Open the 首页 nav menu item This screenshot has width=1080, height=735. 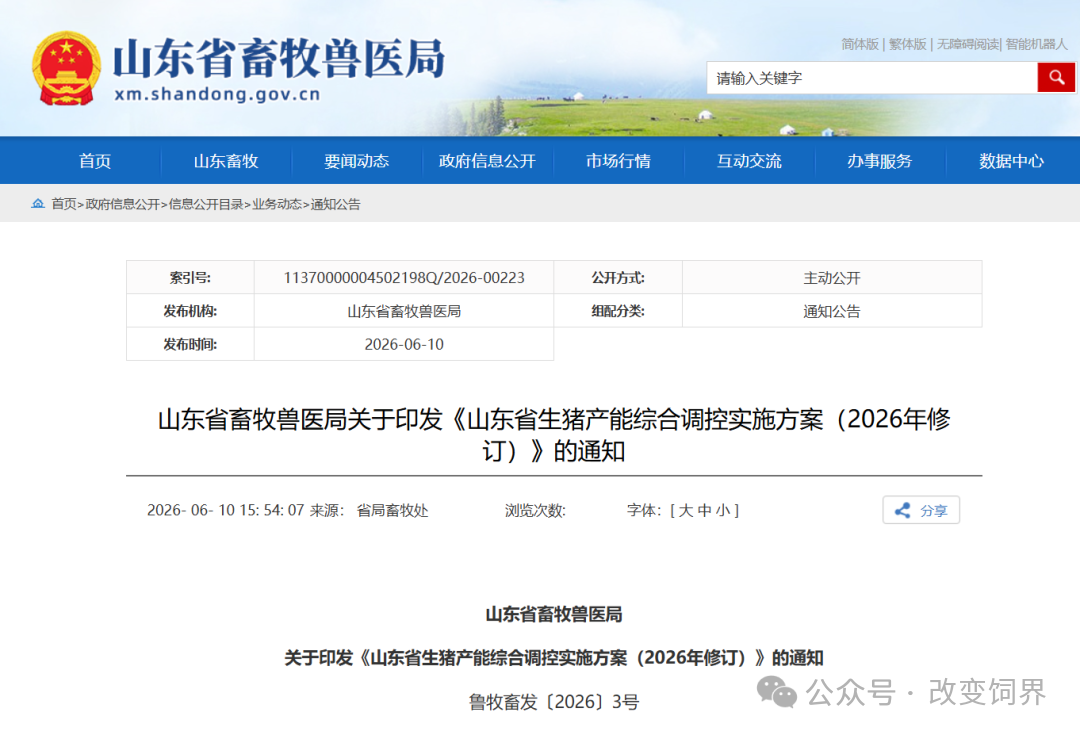coord(95,161)
